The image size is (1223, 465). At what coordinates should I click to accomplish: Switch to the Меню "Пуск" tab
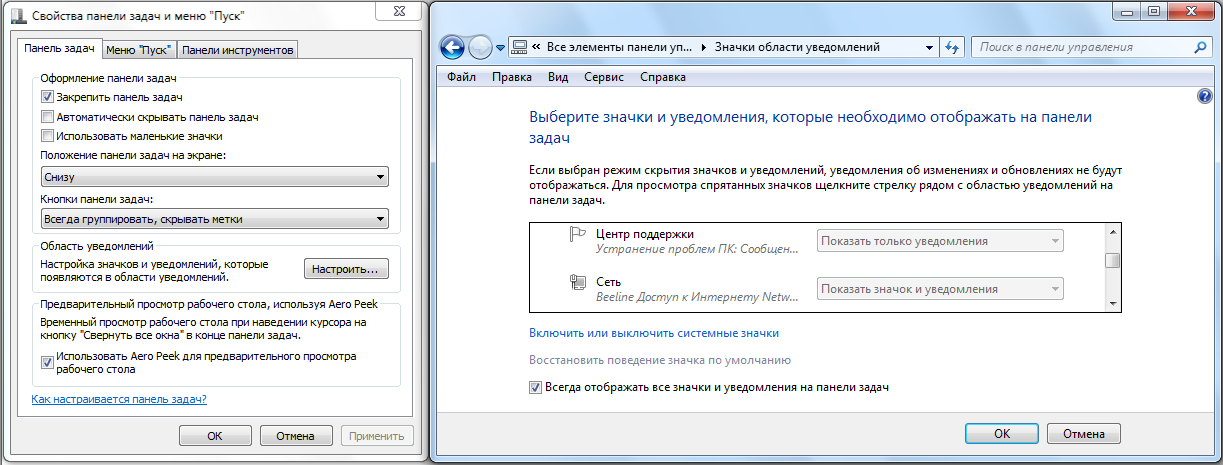139,50
